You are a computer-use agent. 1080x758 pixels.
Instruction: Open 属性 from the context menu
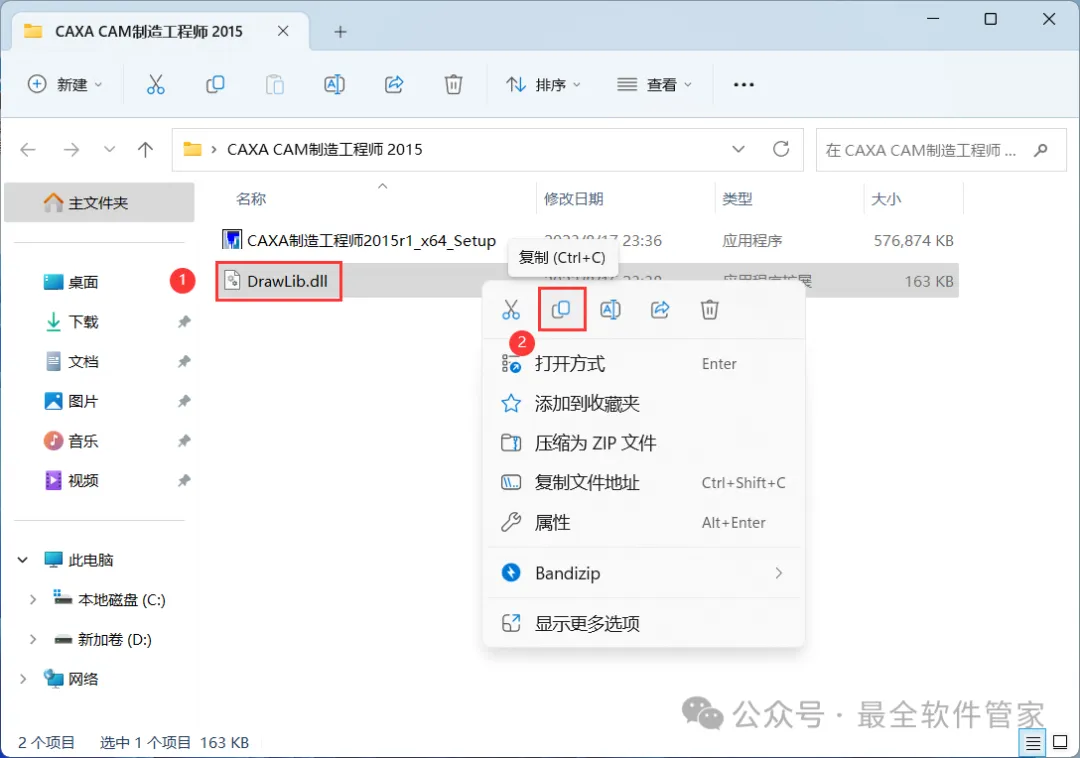tap(644, 523)
